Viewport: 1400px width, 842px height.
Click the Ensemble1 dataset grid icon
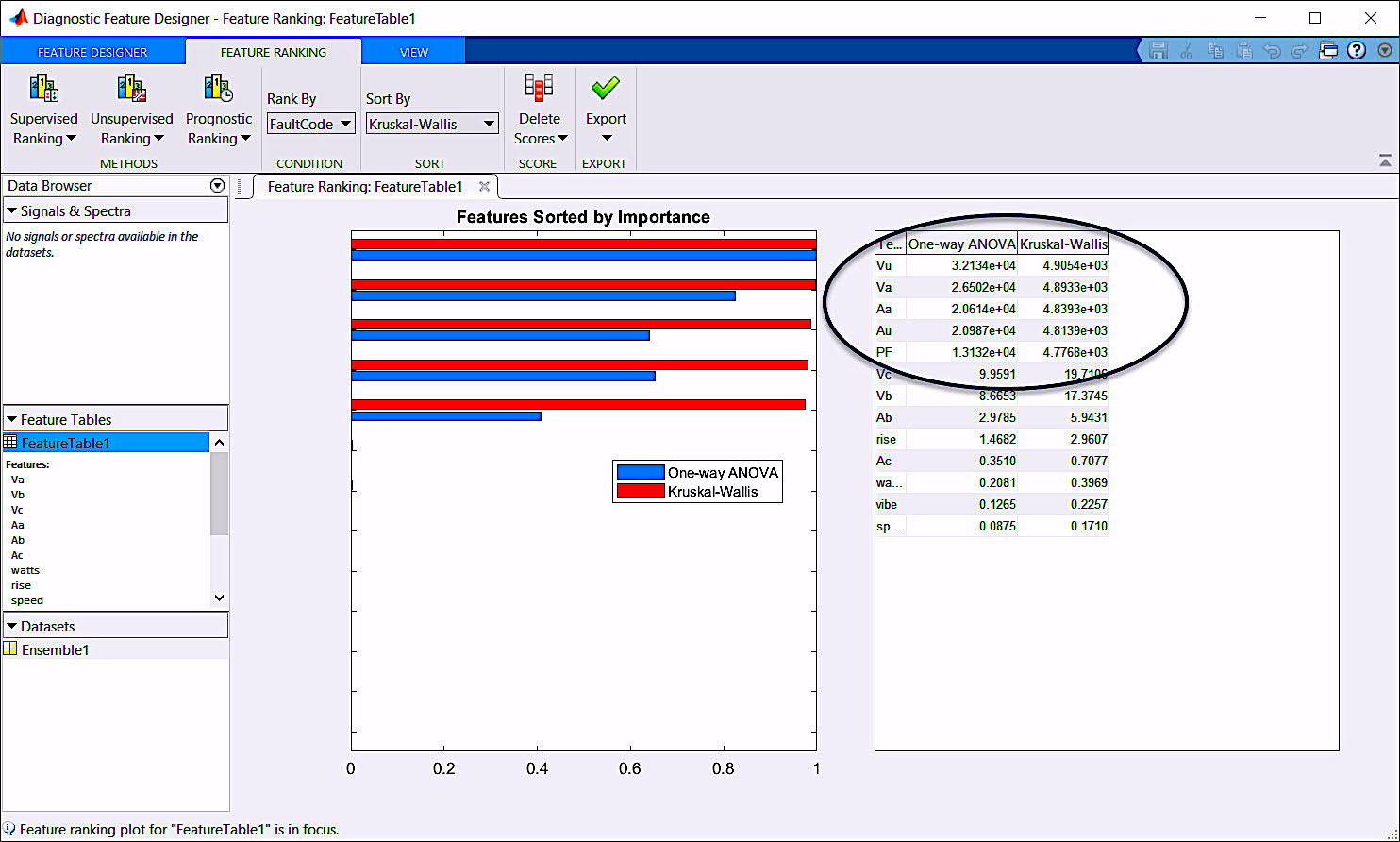click(x=10, y=649)
